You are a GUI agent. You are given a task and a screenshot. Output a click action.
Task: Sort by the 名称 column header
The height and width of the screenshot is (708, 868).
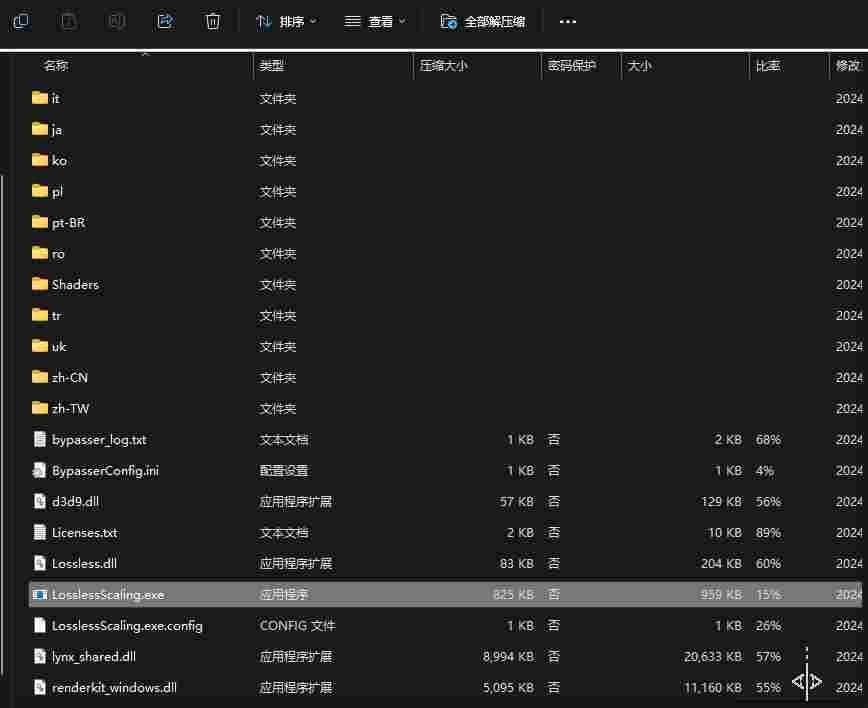pyautogui.click(x=56, y=66)
